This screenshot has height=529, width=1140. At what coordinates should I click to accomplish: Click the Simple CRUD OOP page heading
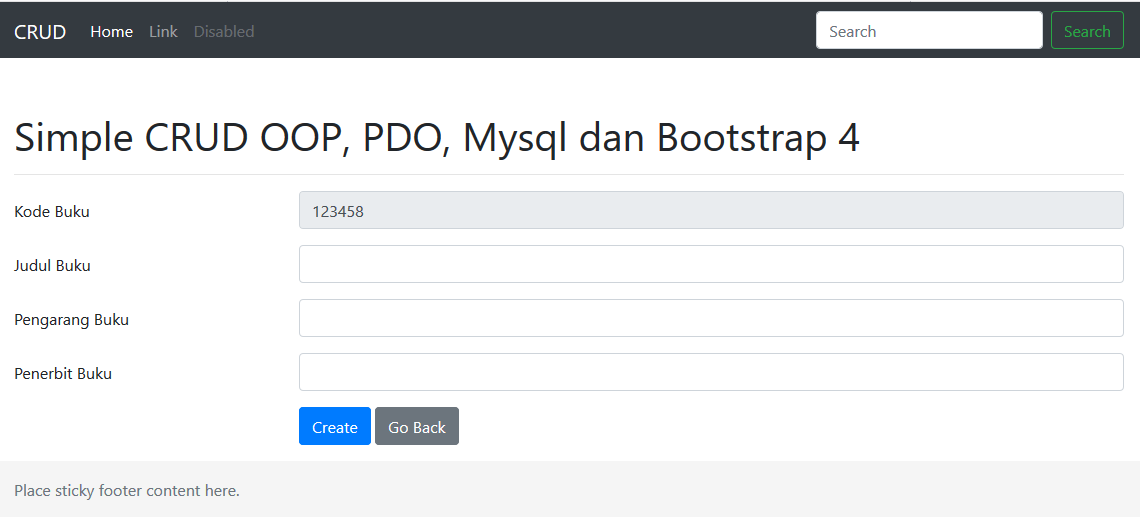point(437,137)
